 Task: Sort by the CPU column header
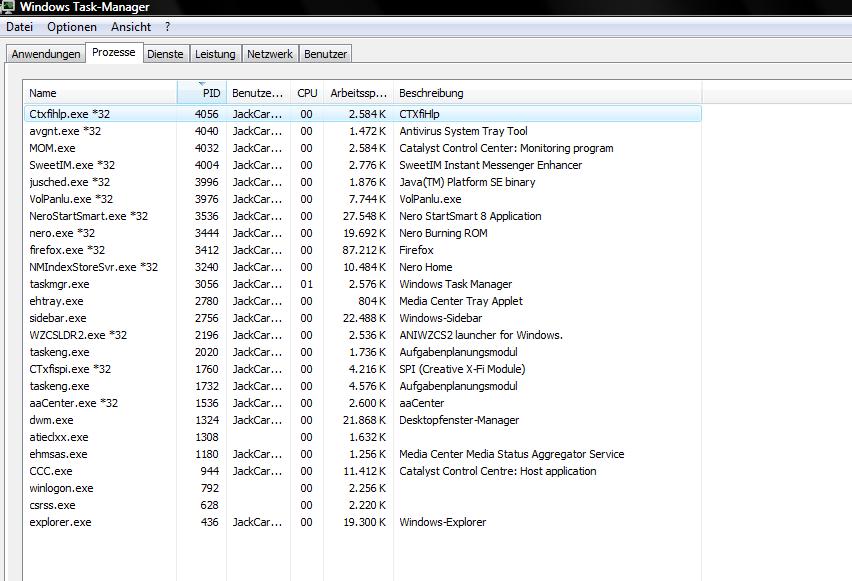coord(307,93)
